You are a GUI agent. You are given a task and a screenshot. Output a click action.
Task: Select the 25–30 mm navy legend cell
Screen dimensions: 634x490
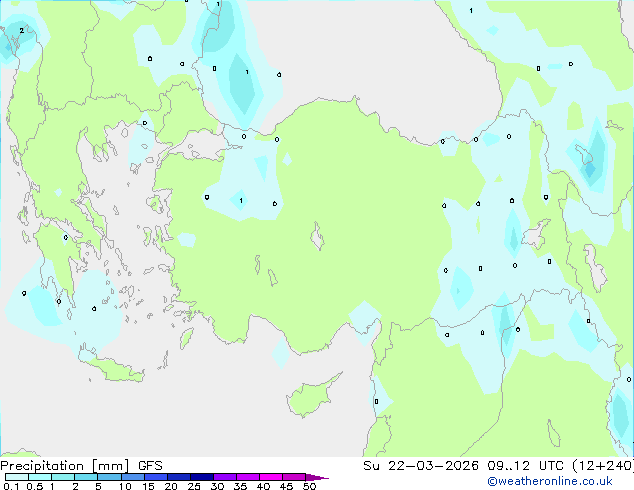(x=201, y=477)
